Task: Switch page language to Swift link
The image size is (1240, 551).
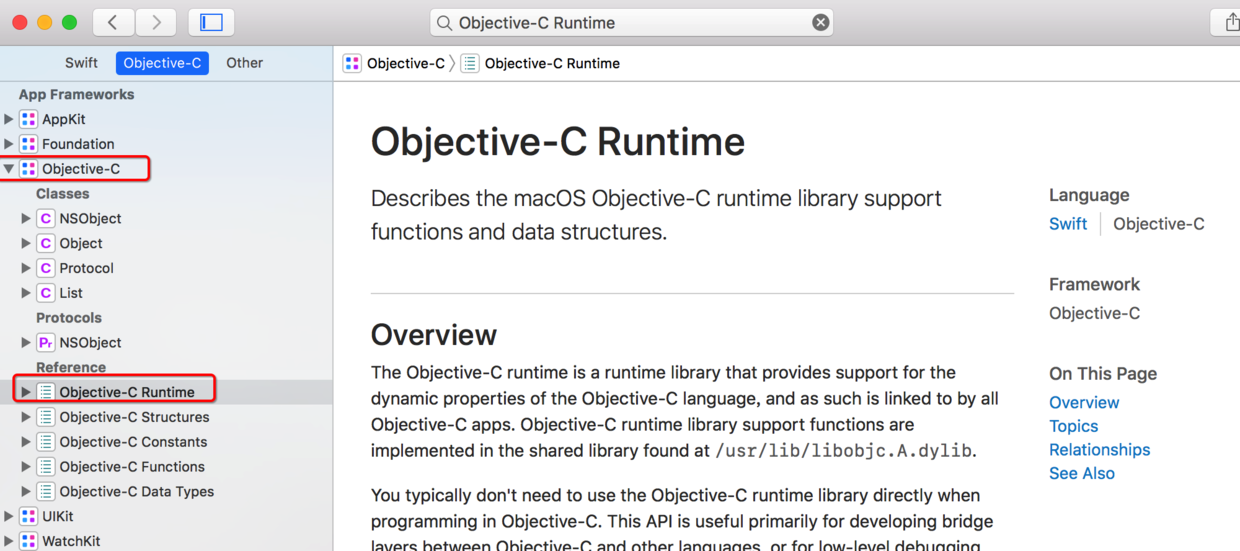Action: tap(1067, 224)
